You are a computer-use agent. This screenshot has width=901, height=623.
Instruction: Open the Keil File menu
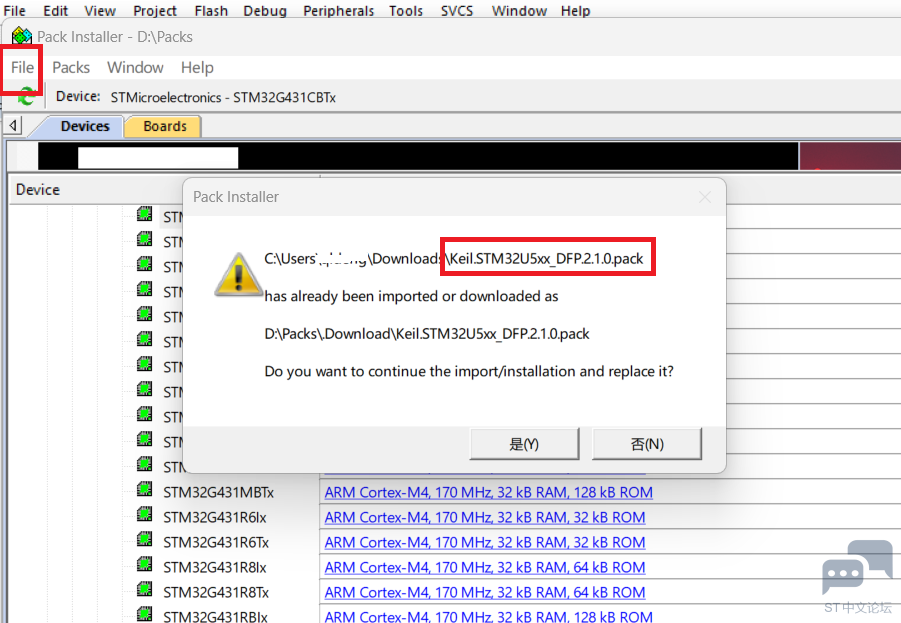click(x=14, y=10)
